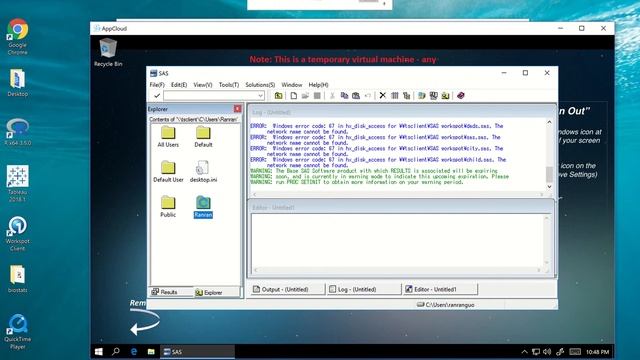The image size is (640, 360).
Task: Activate the Log - (Untitled) window button
Action: click(x=364, y=289)
